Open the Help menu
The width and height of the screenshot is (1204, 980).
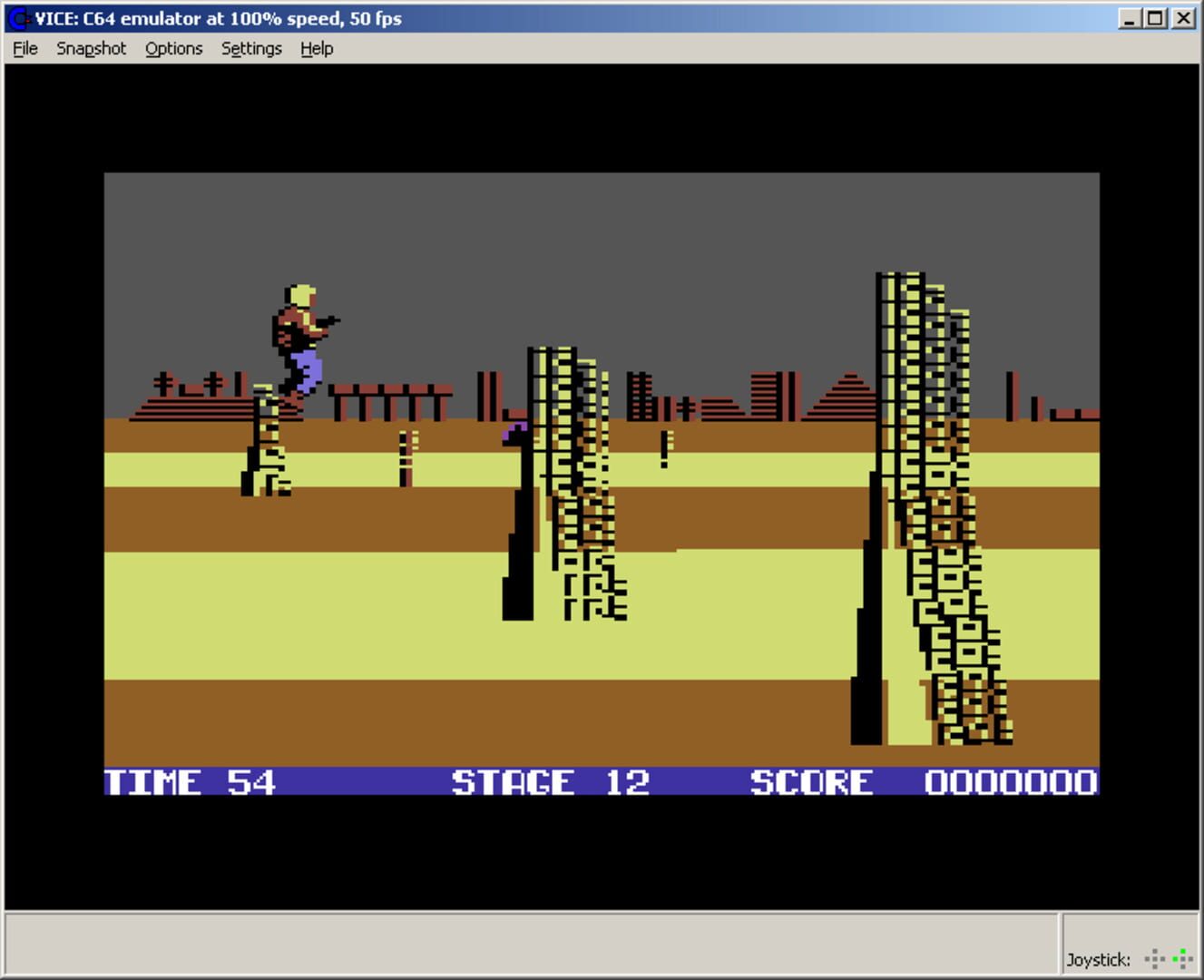317,48
